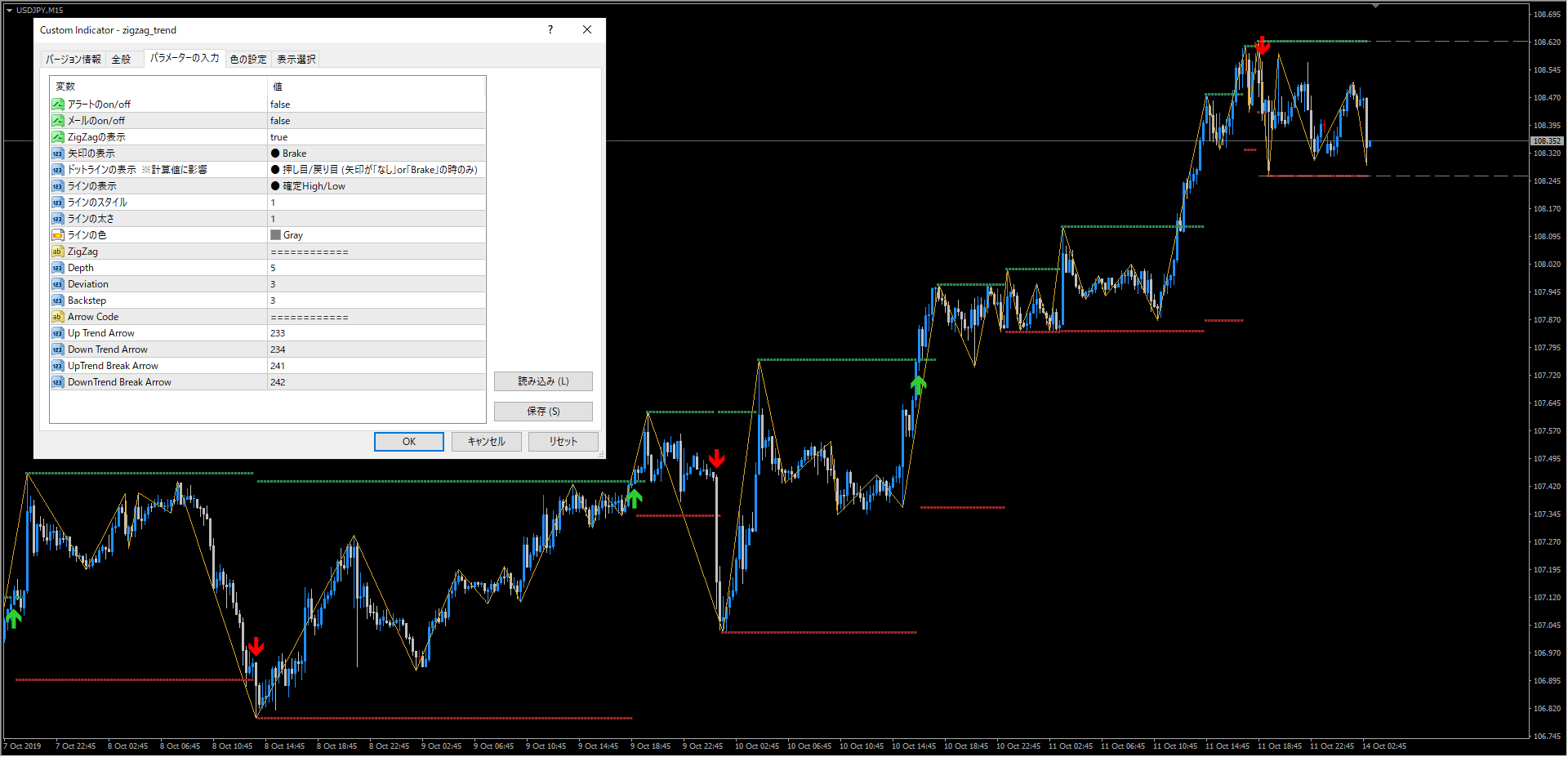Click the Up Trend Arrow value '233'
Image resolution: width=1568 pixels, height=757 pixels.
278,333
